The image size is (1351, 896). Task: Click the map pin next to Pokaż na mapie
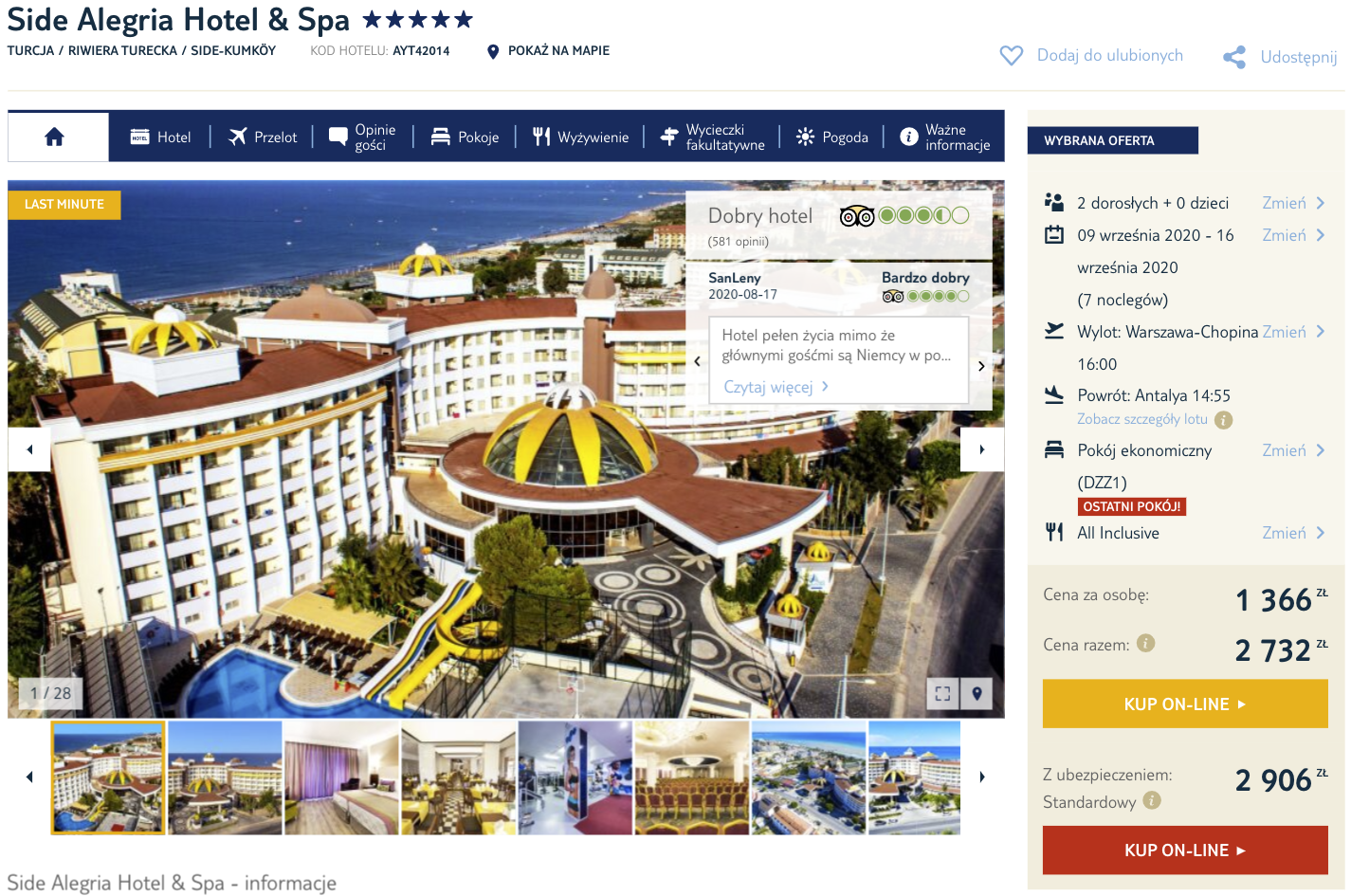tap(493, 51)
